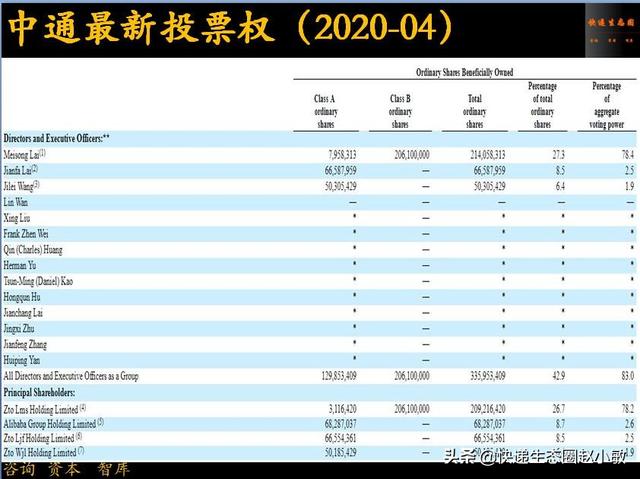Click Alibaba's Class A value 68,287,037
This screenshot has height=479, width=640.
click(x=340, y=424)
